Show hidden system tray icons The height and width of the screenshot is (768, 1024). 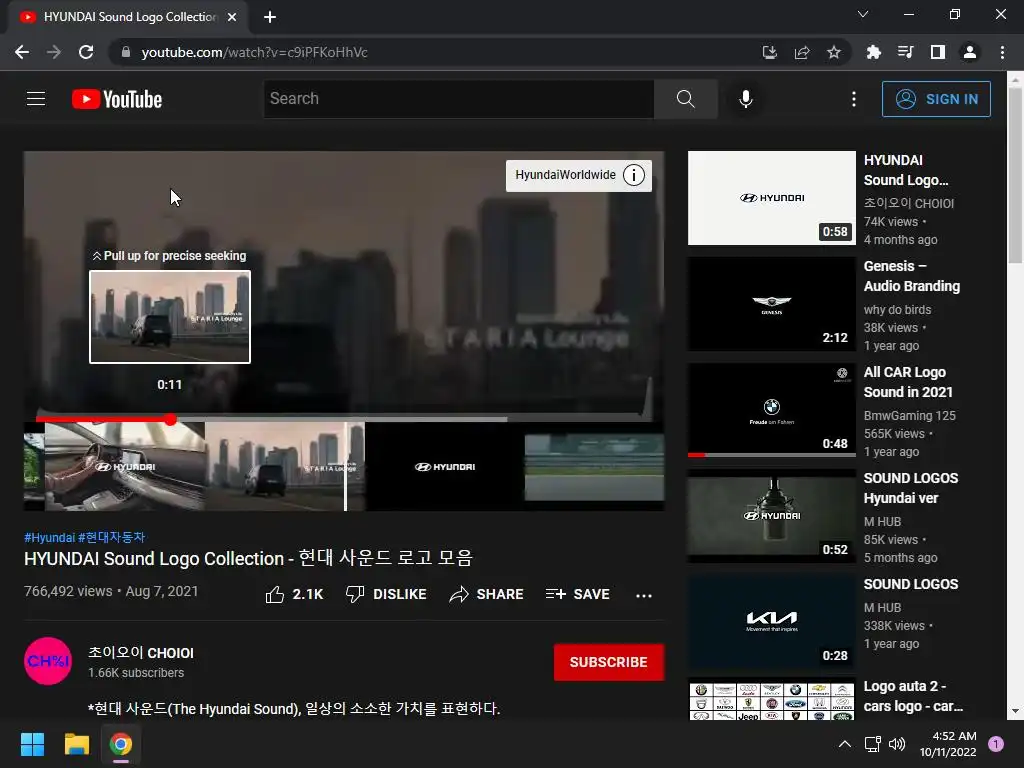pos(844,744)
